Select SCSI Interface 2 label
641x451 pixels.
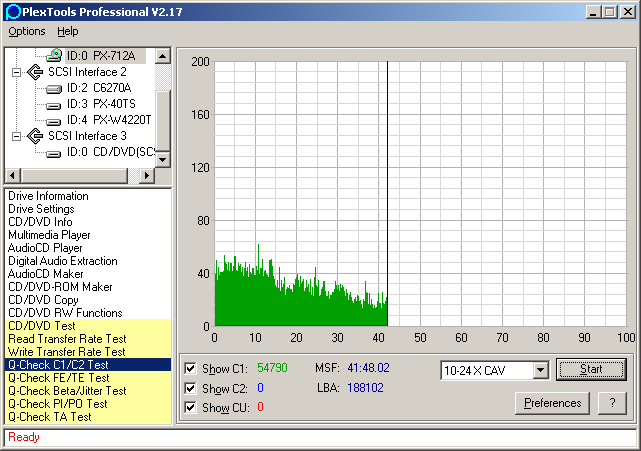click(87, 72)
